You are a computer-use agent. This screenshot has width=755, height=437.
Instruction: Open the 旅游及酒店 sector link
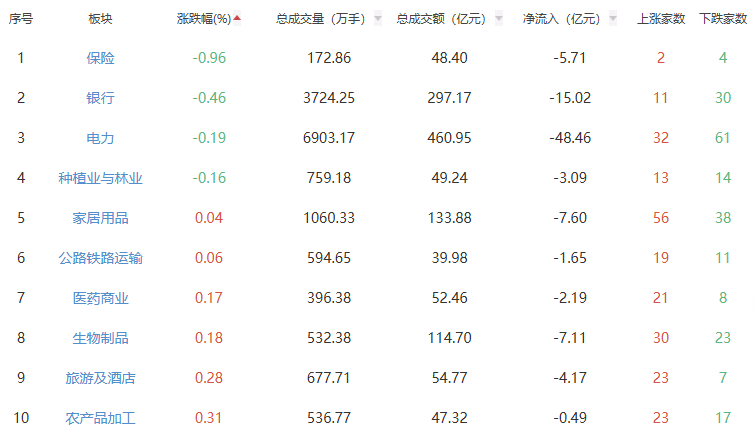100,378
